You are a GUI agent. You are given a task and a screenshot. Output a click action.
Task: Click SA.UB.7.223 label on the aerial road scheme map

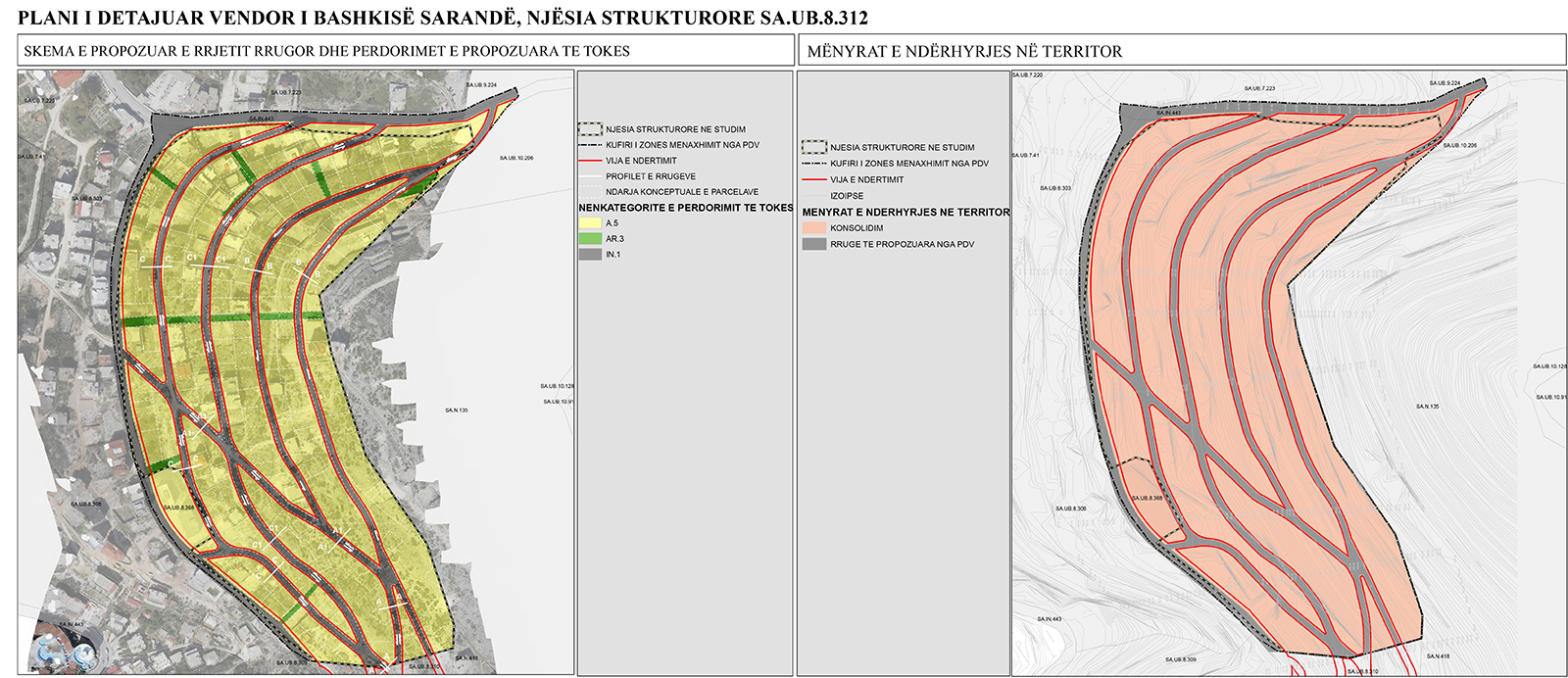coord(285,92)
